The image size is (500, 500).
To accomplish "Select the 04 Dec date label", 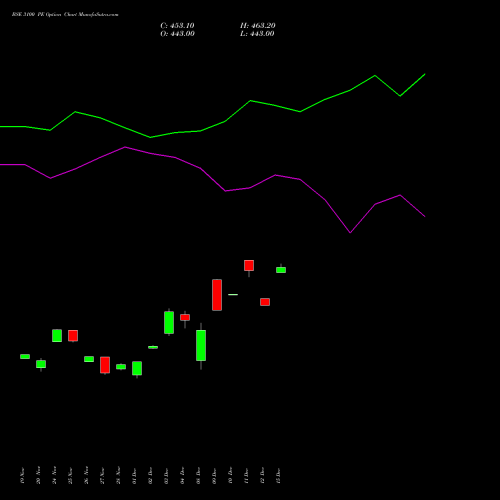I will [182, 476].
